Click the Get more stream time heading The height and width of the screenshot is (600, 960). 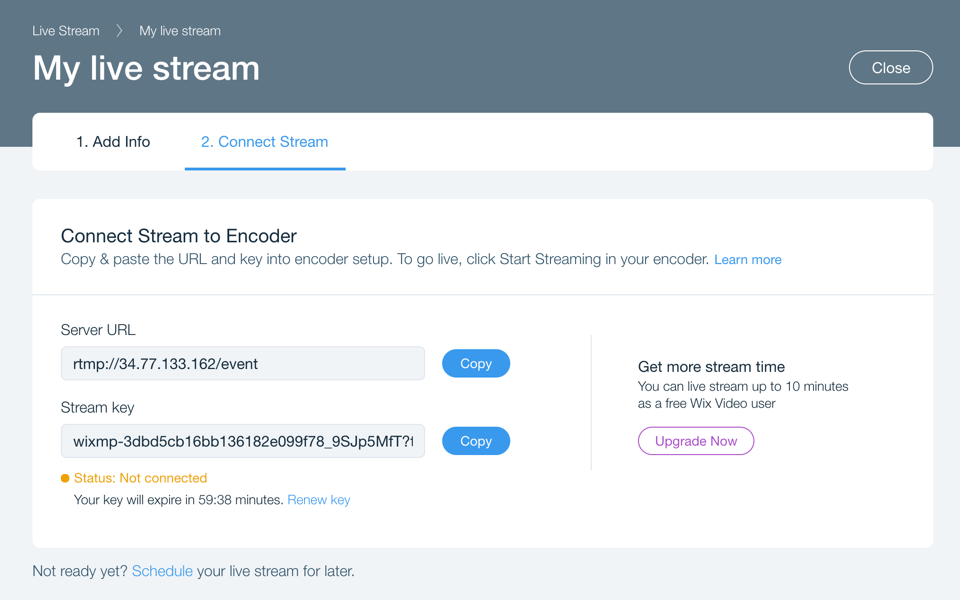(x=711, y=367)
